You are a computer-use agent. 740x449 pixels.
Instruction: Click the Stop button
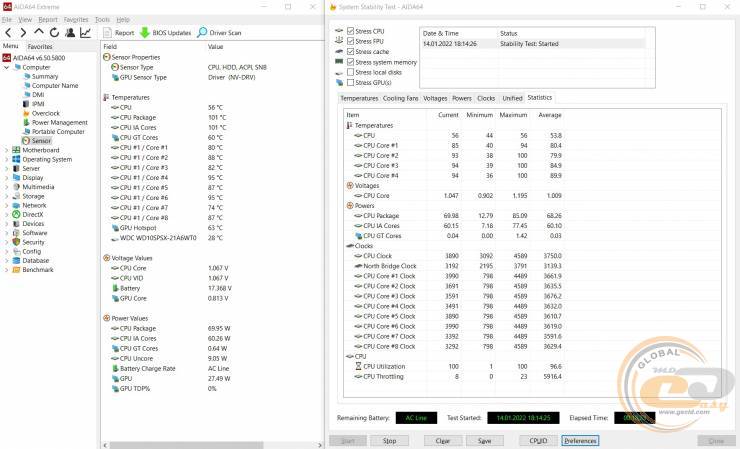[x=389, y=441]
